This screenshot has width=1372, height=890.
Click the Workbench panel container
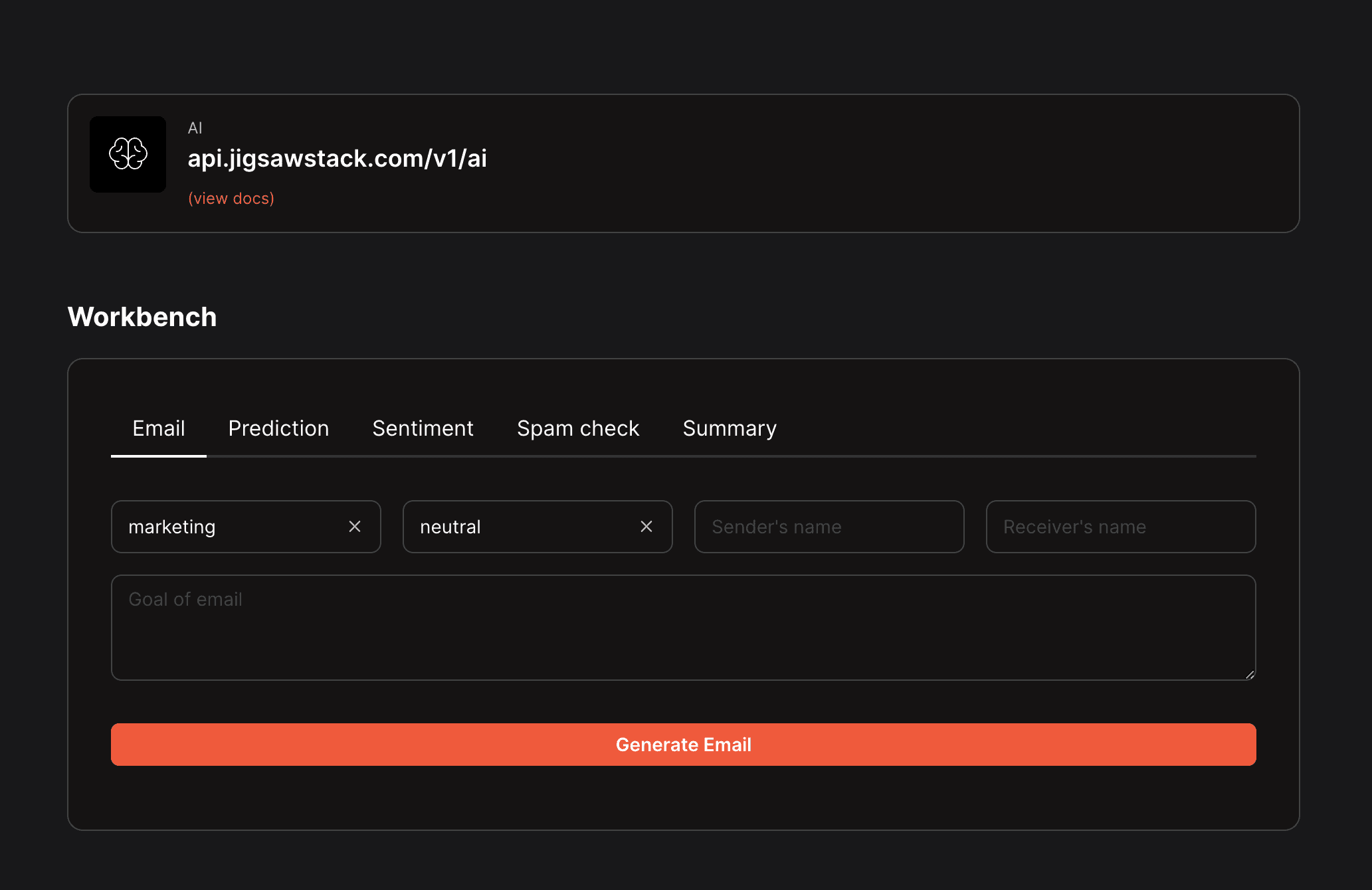tap(683, 810)
